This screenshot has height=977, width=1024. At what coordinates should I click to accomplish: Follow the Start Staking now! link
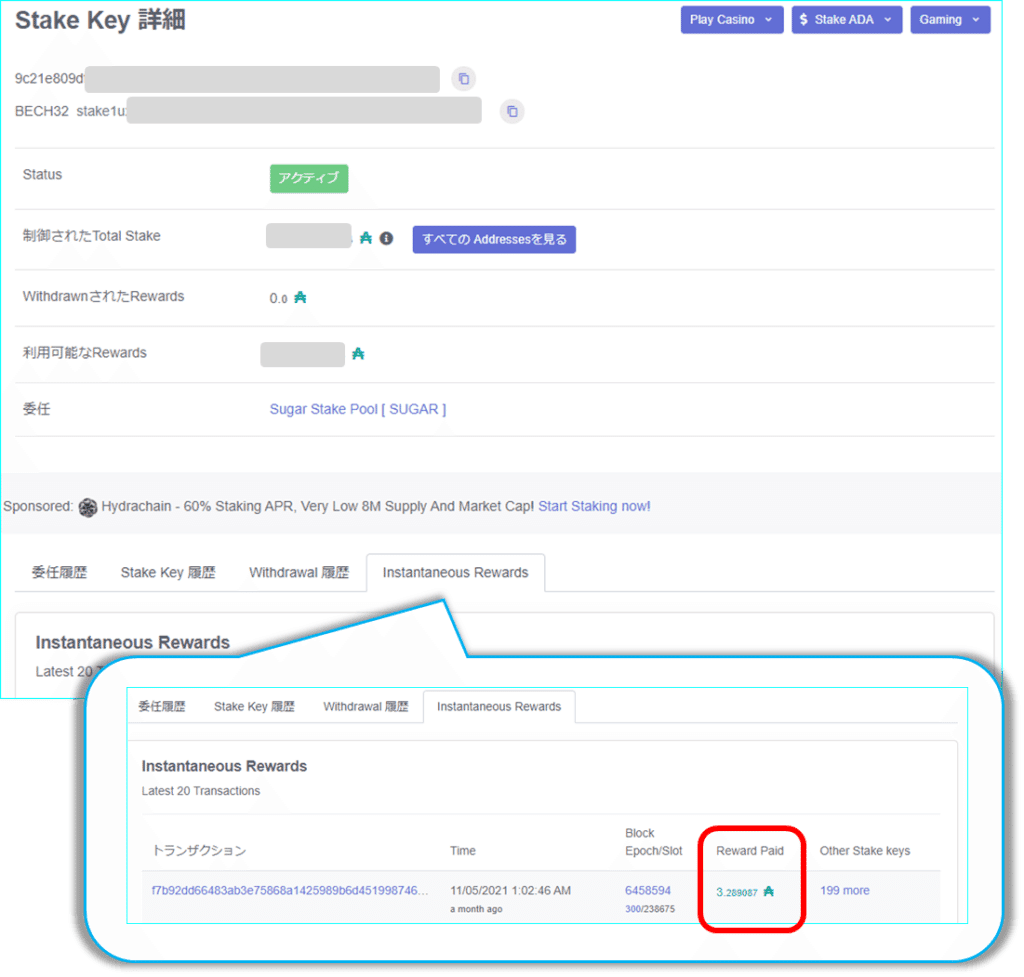[594, 507]
